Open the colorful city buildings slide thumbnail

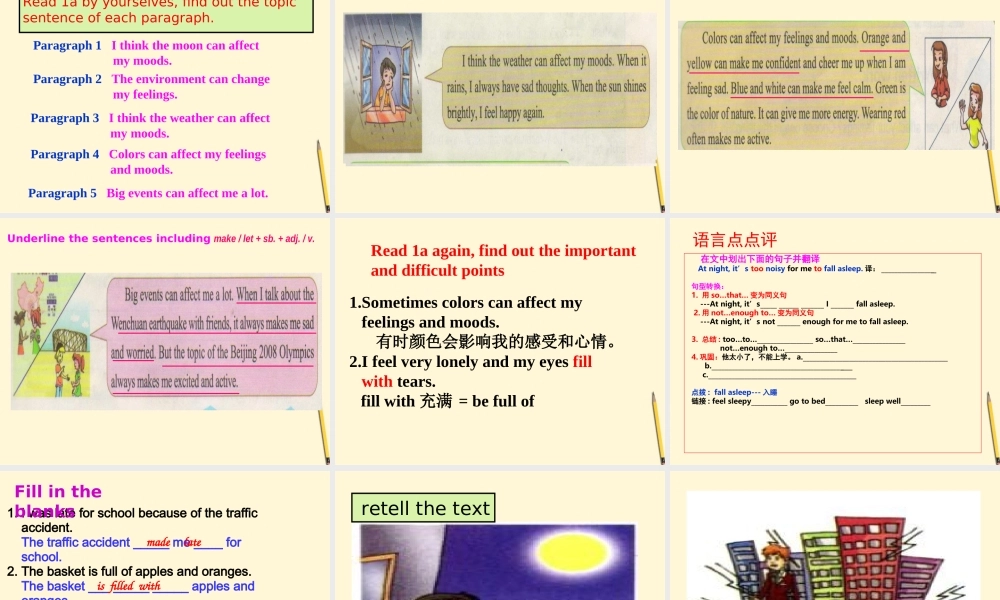coord(835,536)
